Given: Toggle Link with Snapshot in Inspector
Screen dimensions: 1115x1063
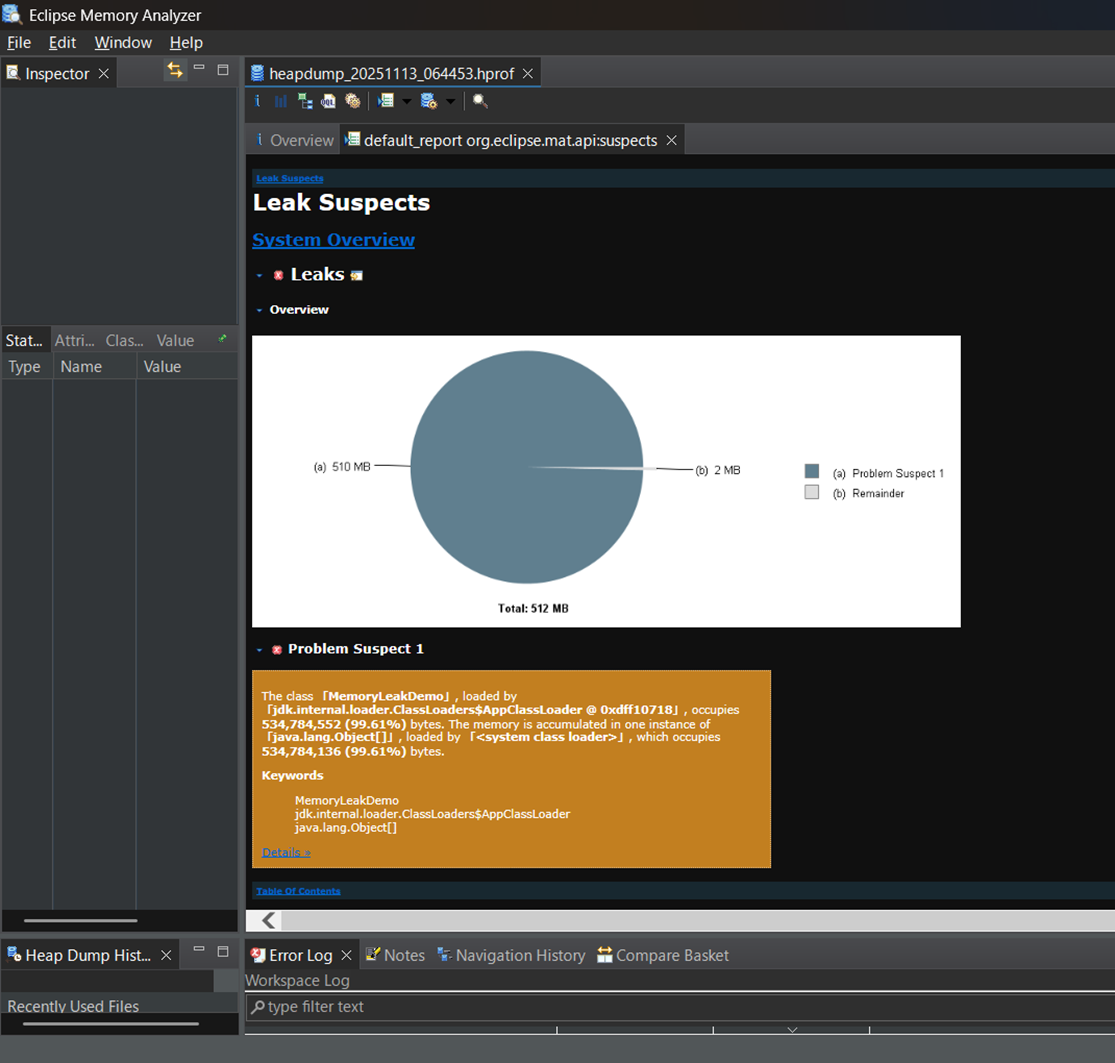Looking at the screenshot, I should tap(175, 70).
